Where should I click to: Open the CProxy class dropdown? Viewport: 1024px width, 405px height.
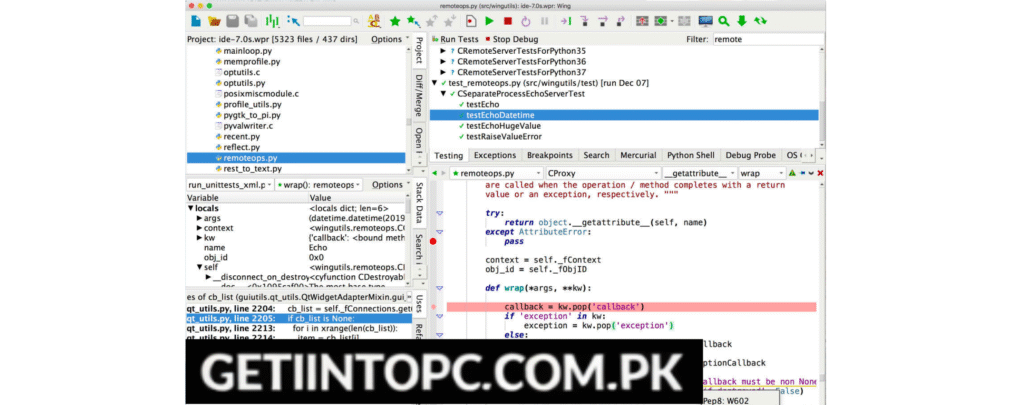coord(601,173)
